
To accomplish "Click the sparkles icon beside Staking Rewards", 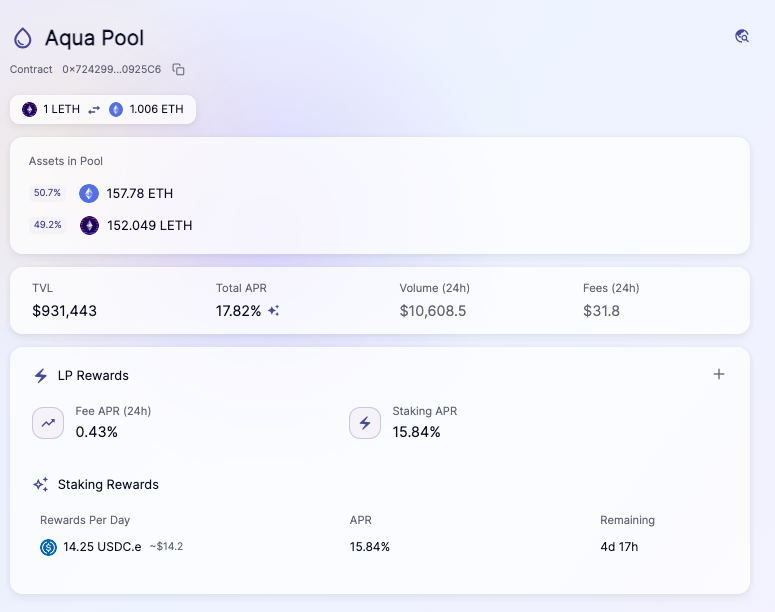I will point(41,484).
